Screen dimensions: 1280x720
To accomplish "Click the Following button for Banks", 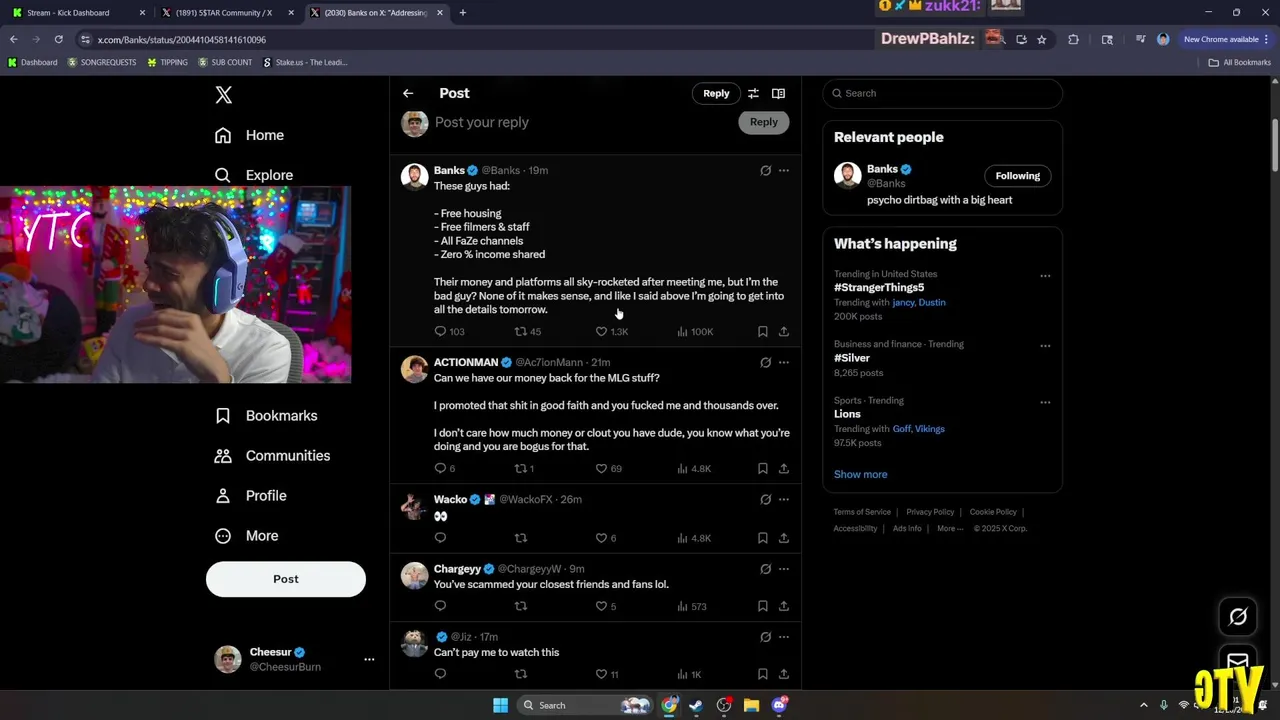I will tap(1018, 176).
